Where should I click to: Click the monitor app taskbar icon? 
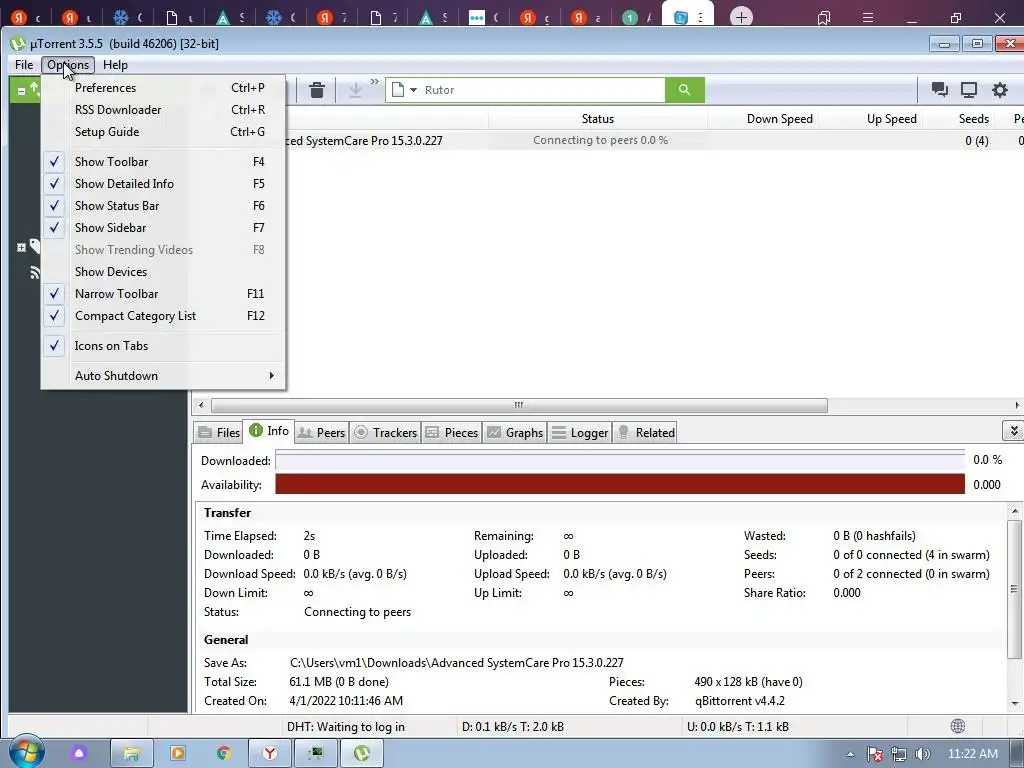click(316, 753)
